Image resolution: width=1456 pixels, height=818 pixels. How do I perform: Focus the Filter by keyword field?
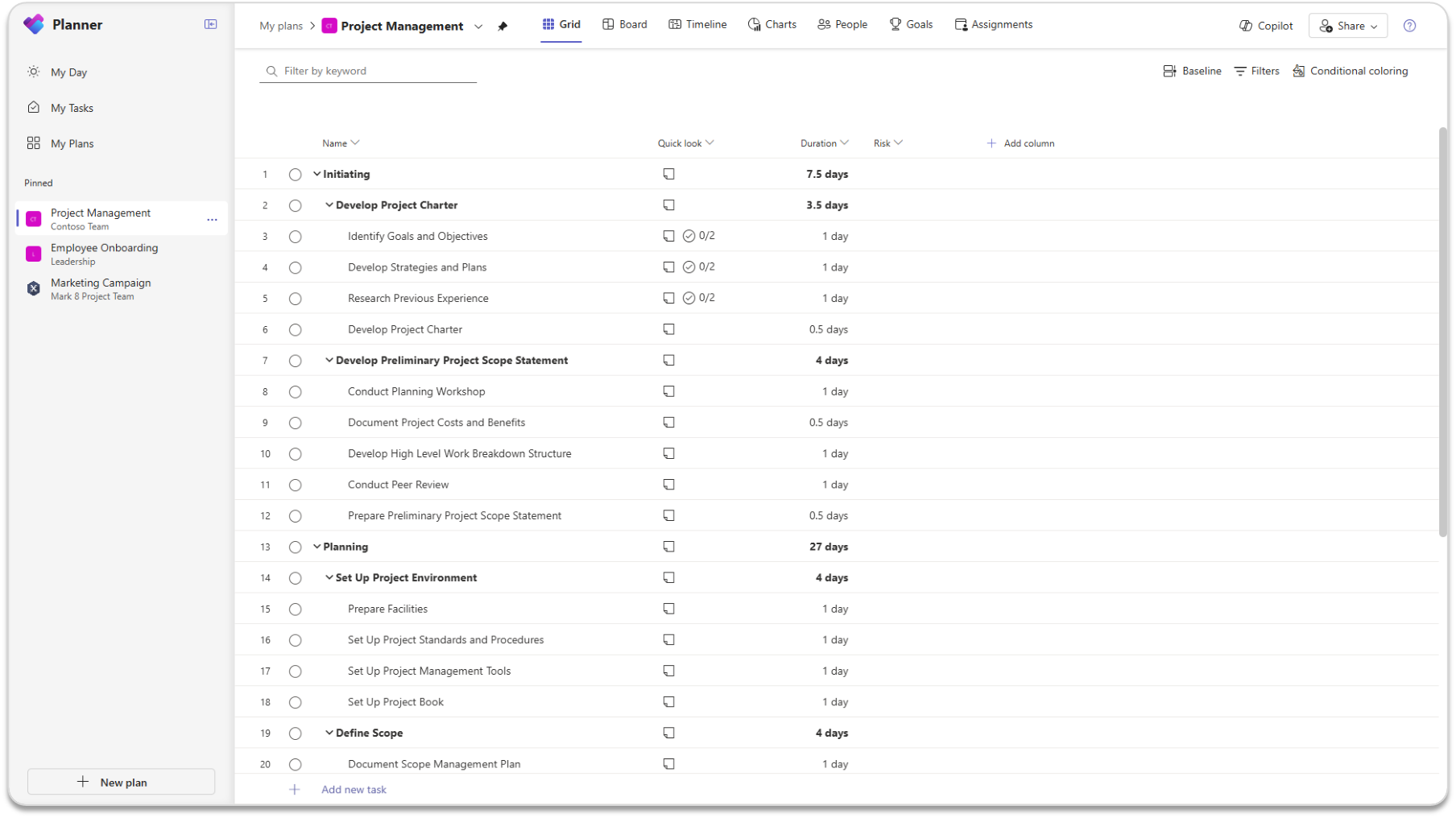[376, 71]
